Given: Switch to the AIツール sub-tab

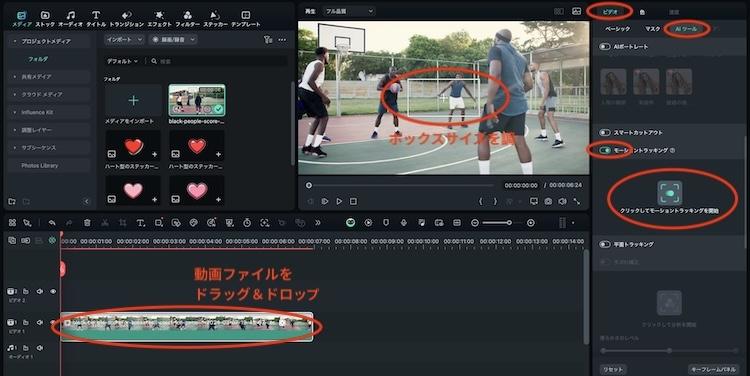Looking at the screenshot, I should [686, 29].
